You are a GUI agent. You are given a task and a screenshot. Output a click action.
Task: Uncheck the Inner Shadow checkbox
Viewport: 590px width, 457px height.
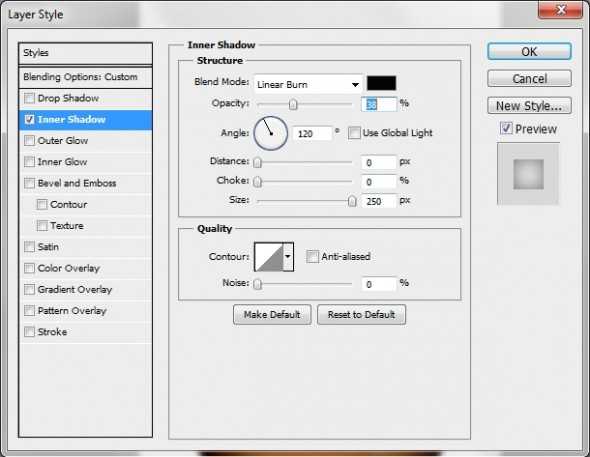click(x=29, y=120)
